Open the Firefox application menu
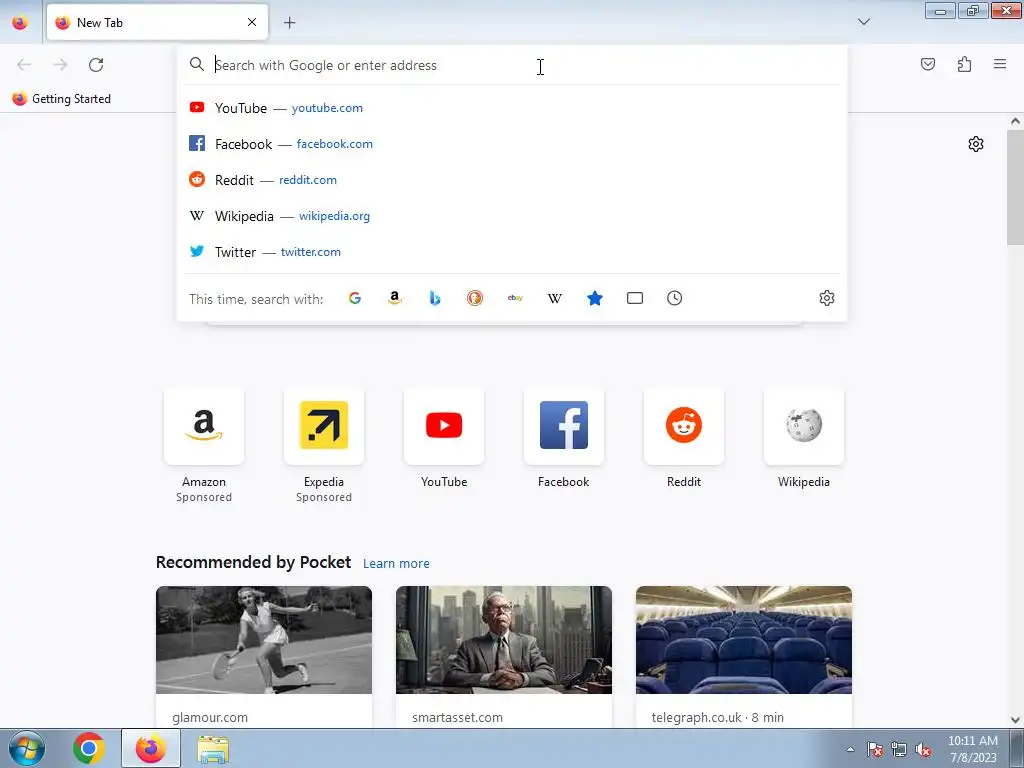 point(1000,64)
